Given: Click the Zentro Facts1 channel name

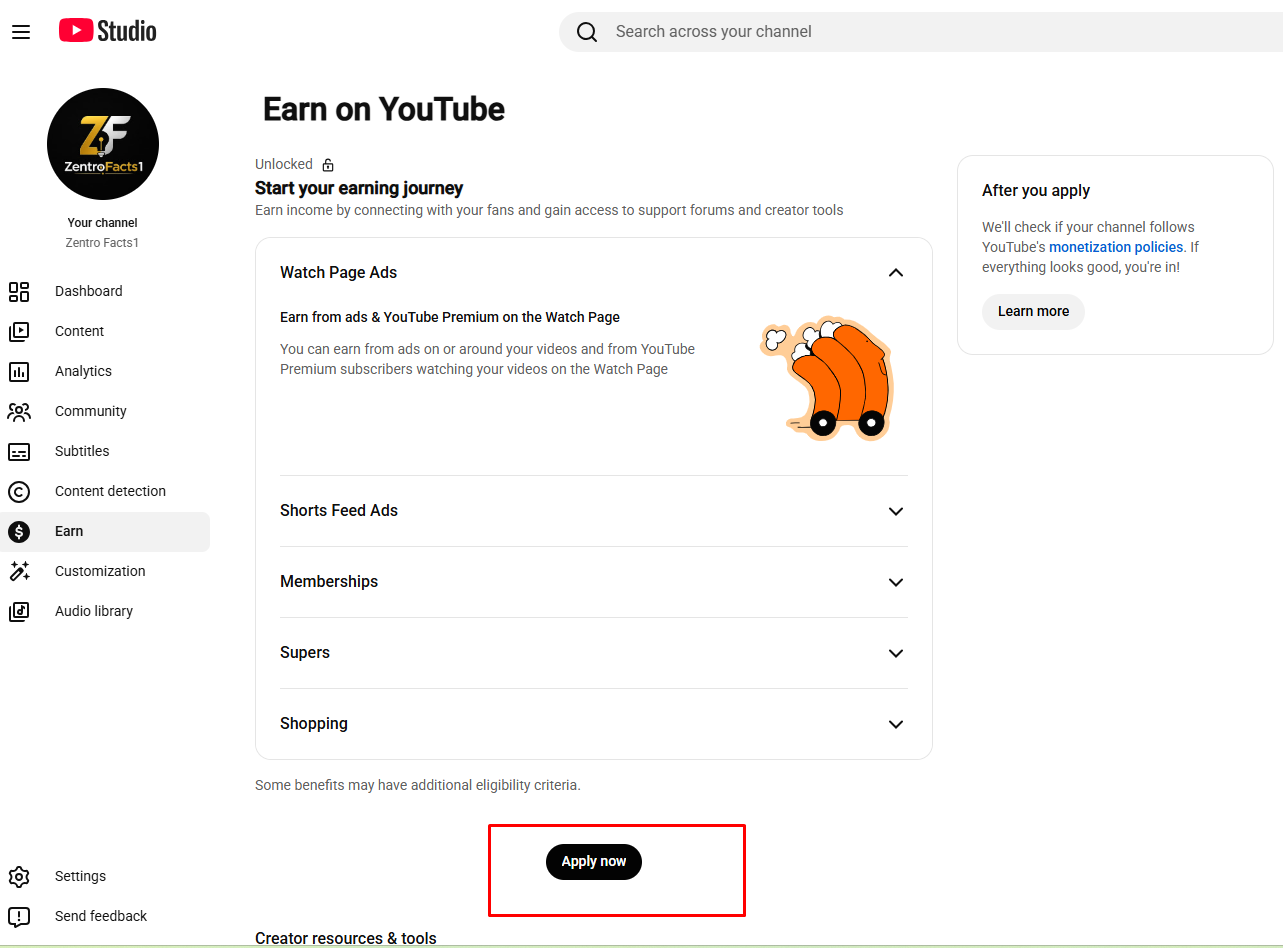Looking at the screenshot, I should [102, 243].
